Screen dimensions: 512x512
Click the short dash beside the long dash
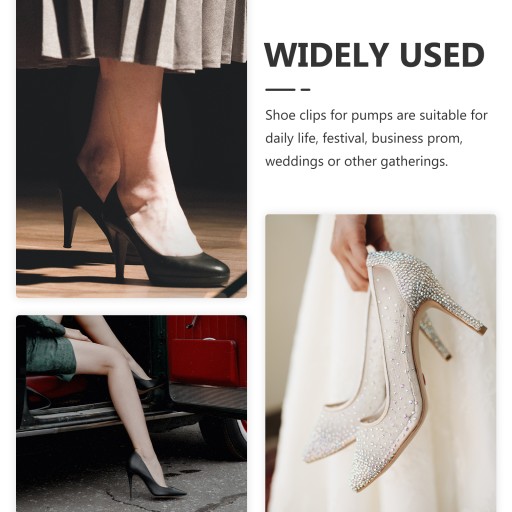306,89
